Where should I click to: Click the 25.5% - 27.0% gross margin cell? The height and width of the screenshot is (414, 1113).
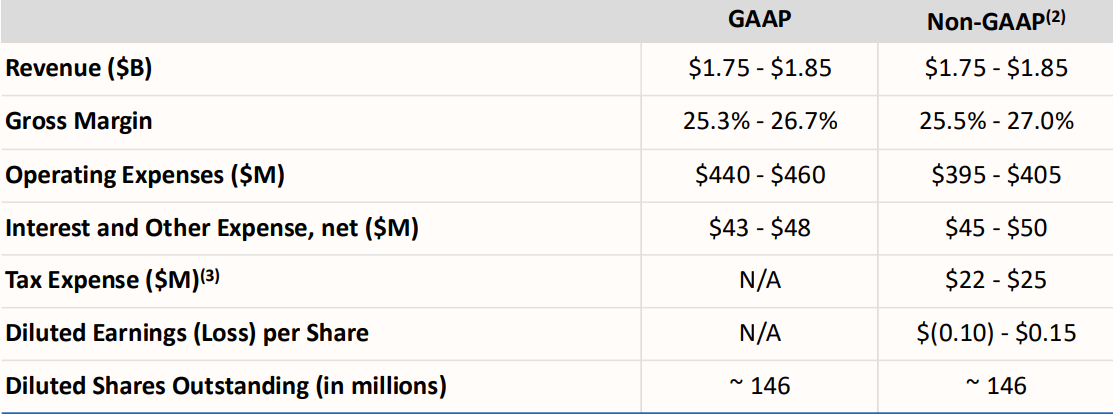996,122
